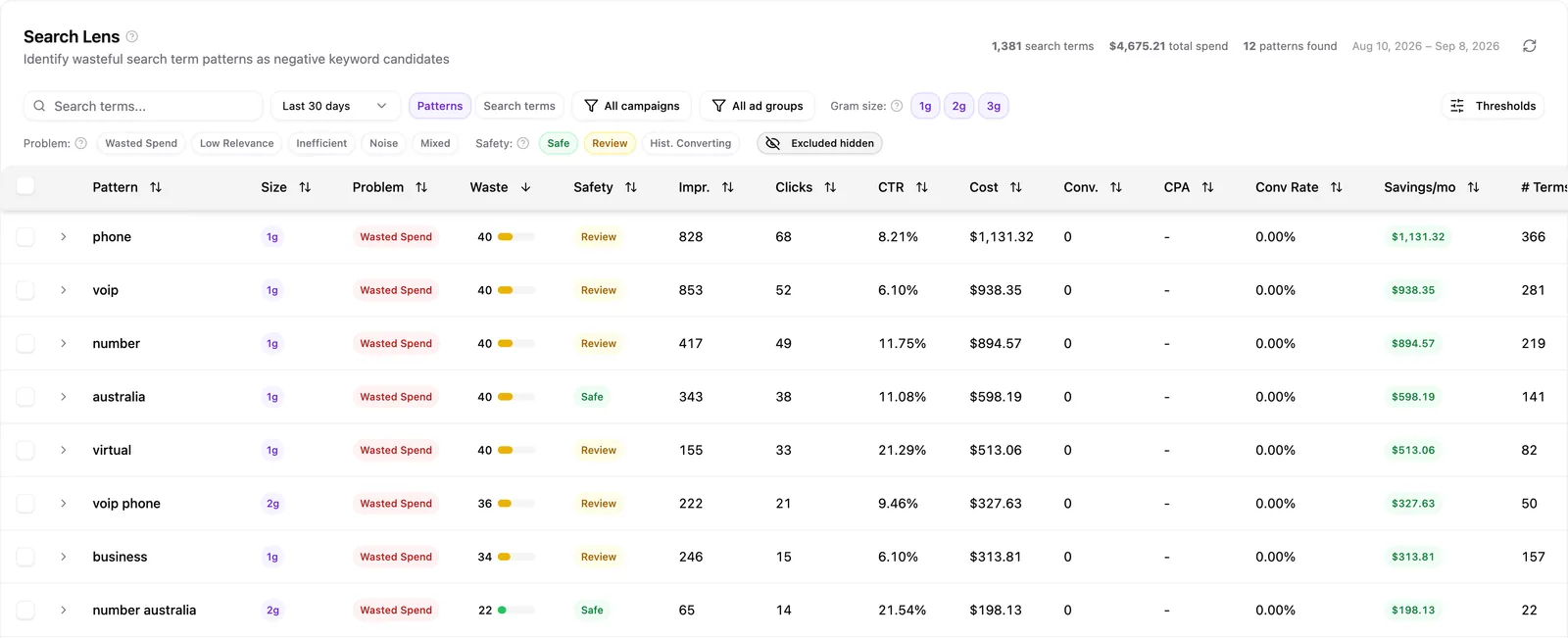
Task: Click the Safe badge in australia row
Action: (592, 397)
